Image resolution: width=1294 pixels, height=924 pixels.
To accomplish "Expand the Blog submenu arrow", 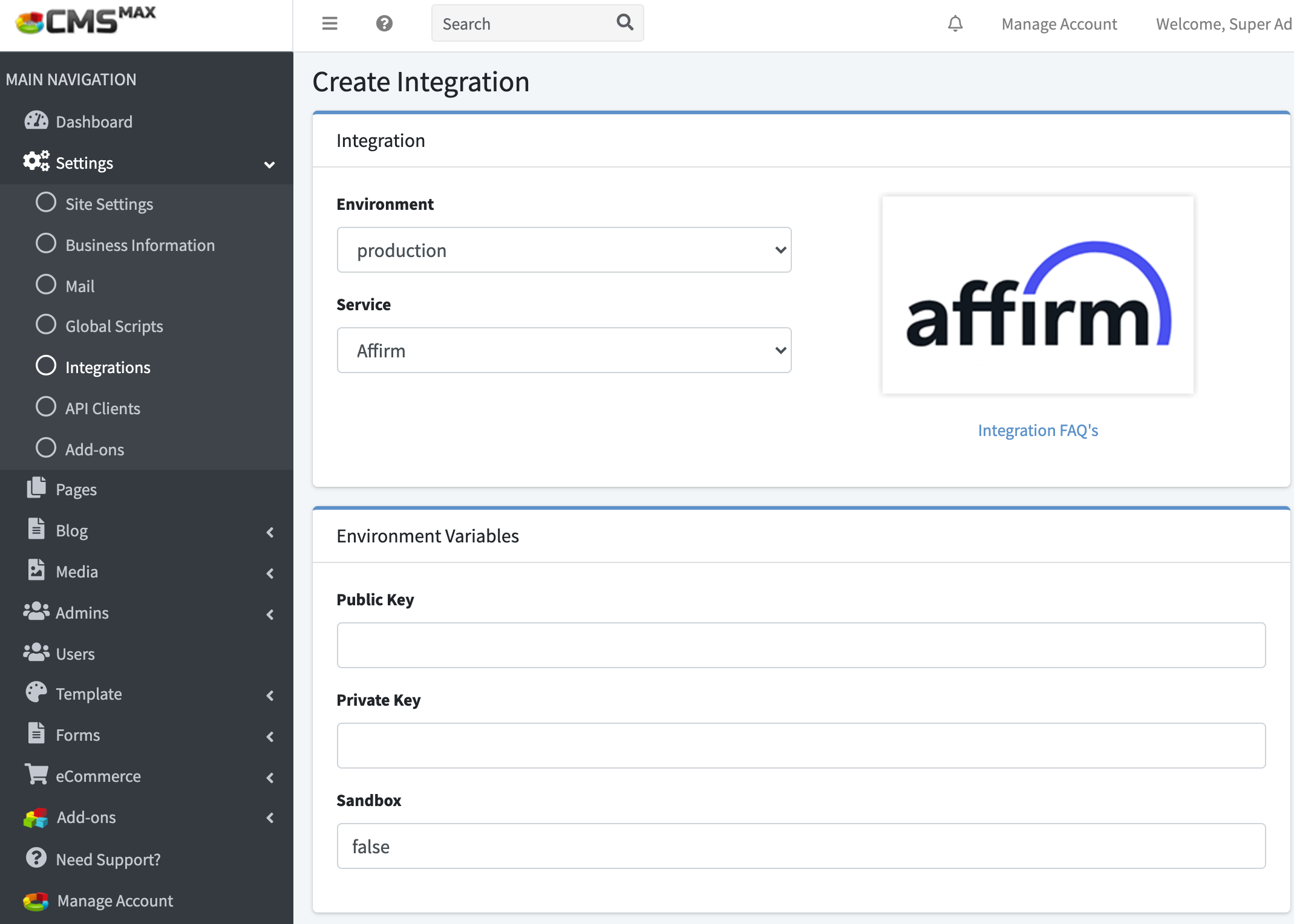I will pyautogui.click(x=270, y=532).
